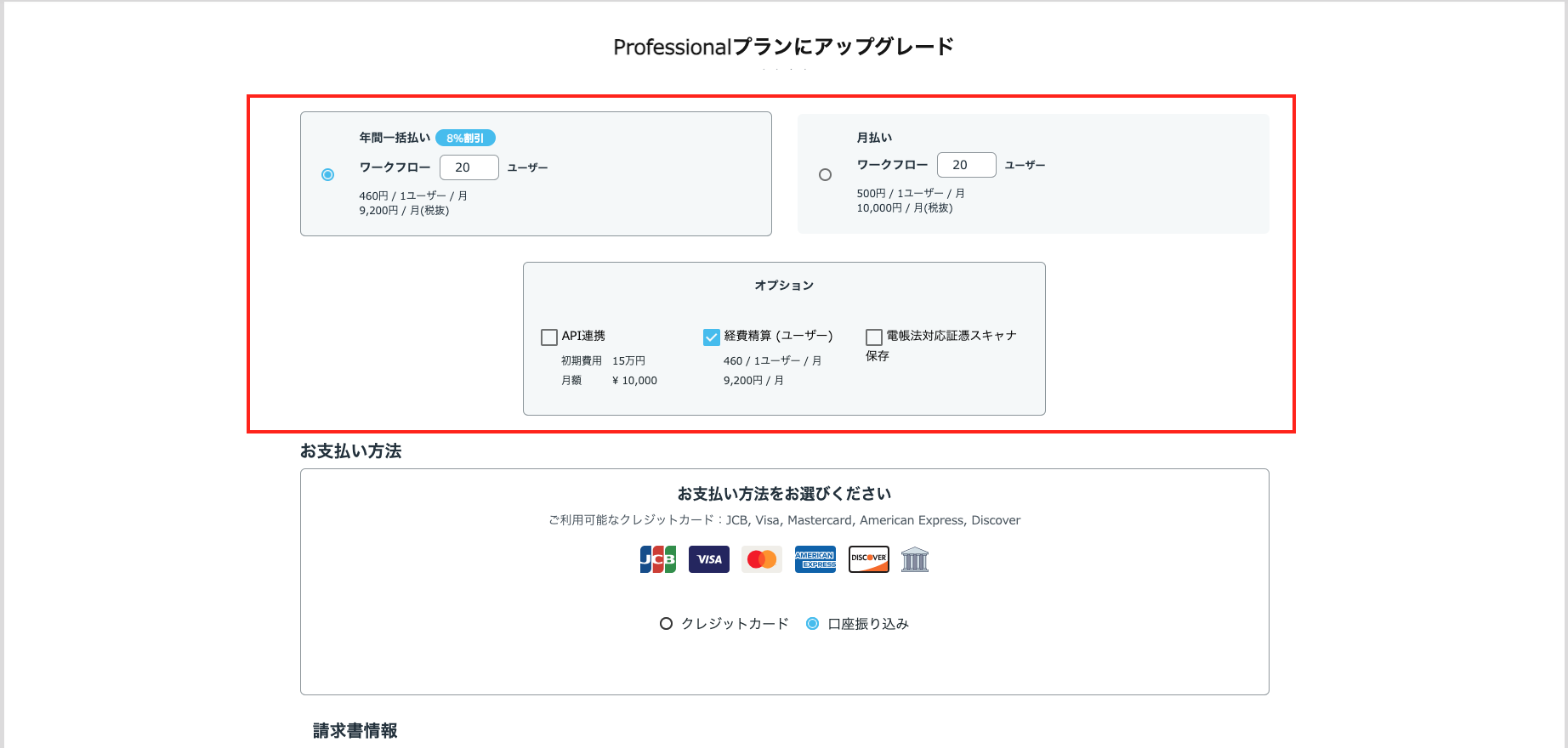
Task: Enable the 電帳法対応証憑スキャナ保存 checkbox
Action: click(x=874, y=337)
